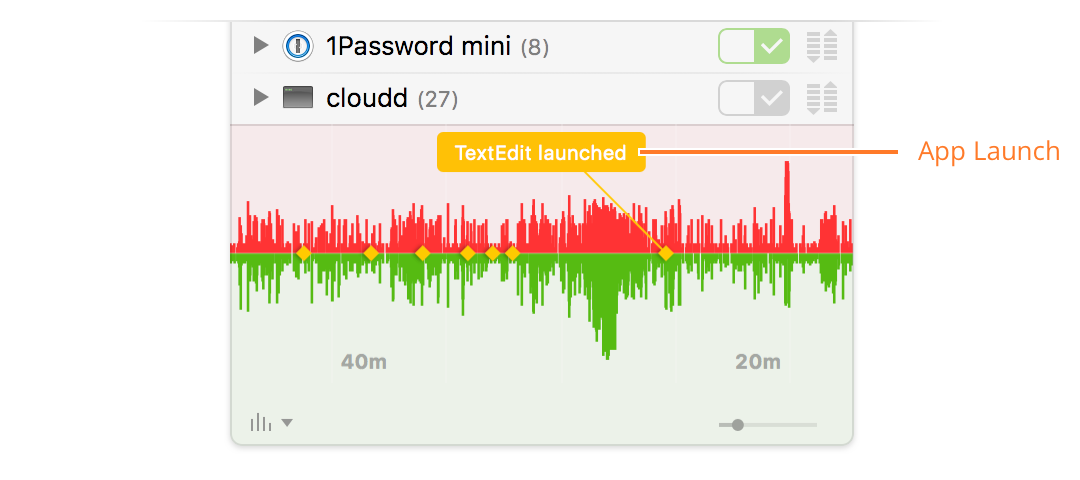Expand the 1Password mini process row

(260, 46)
